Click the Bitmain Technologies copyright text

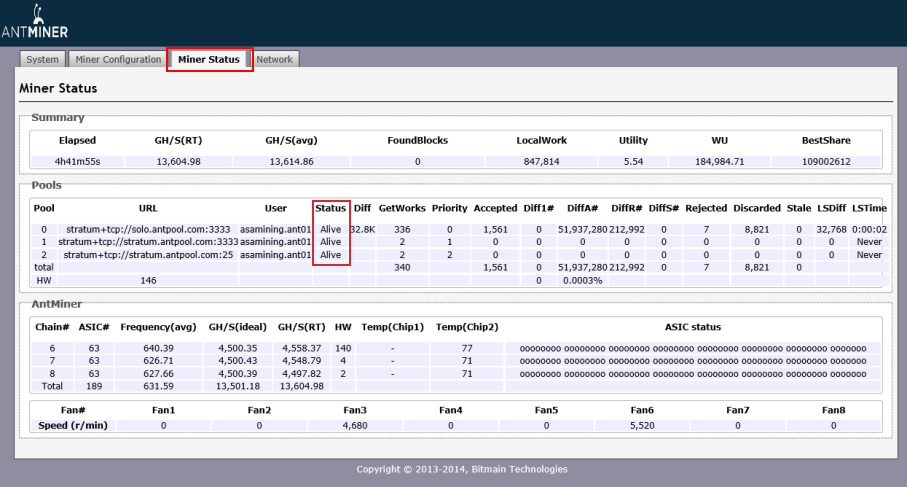pos(462,469)
